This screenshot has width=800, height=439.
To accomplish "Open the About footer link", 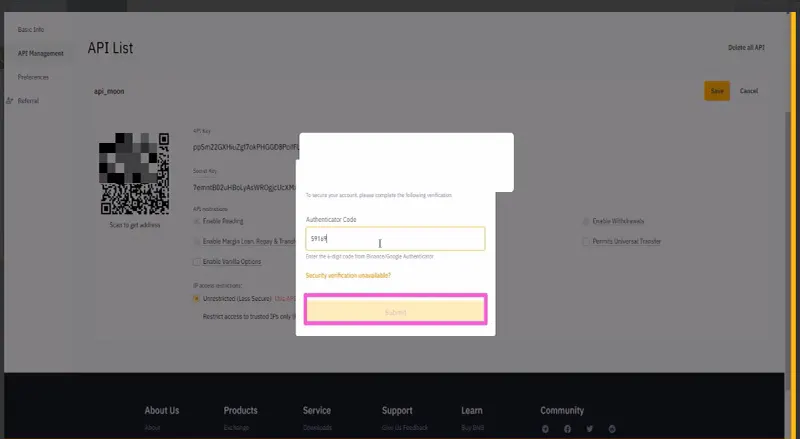I will tap(152, 428).
